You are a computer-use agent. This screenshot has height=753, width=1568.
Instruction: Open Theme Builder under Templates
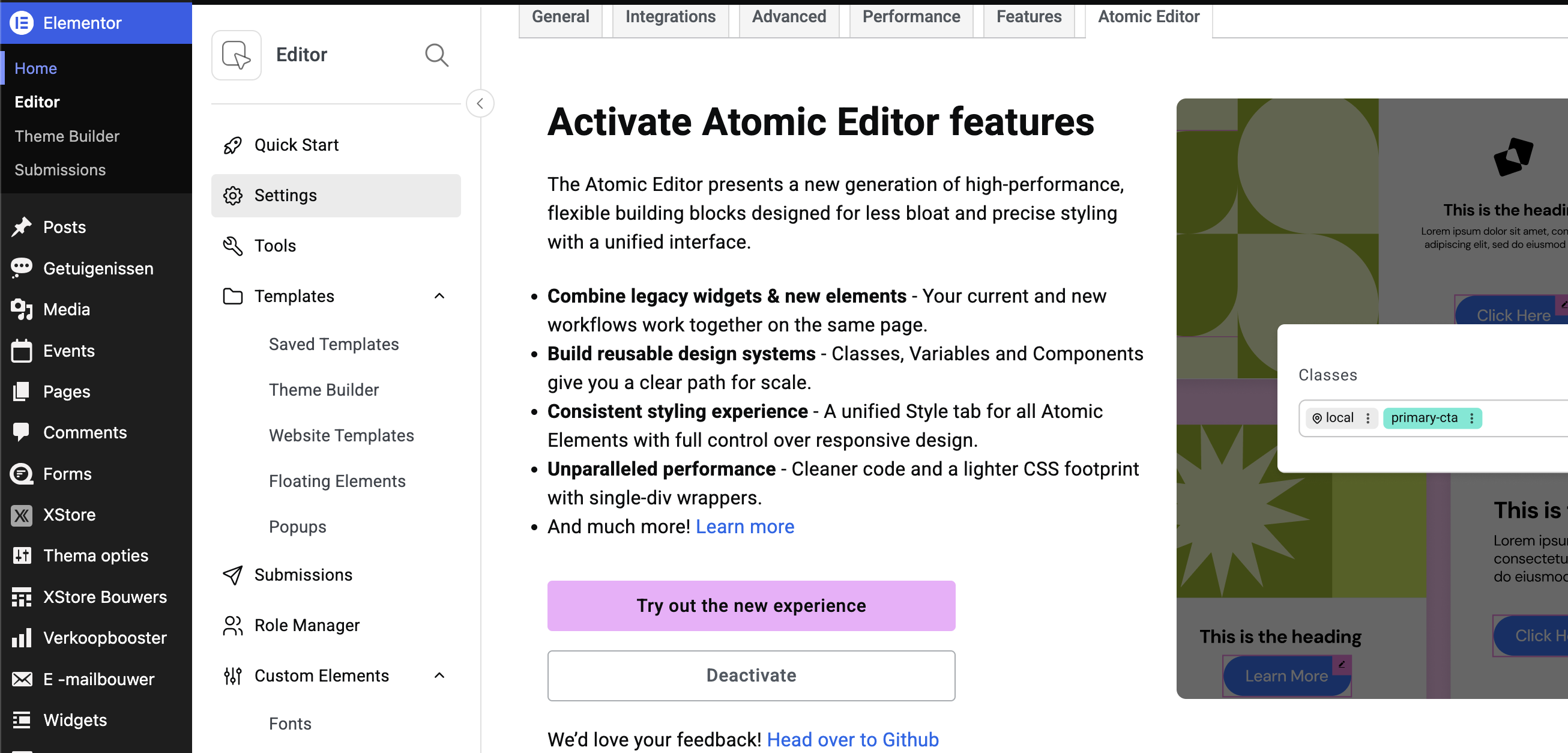click(x=324, y=390)
